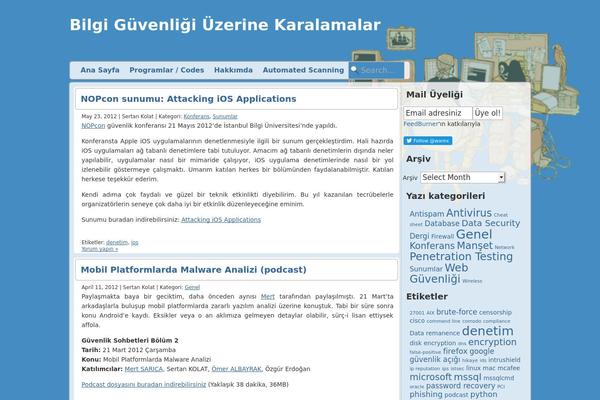Click the Yorum yapın comment link
The width and height of the screenshot is (600, 400).
pyautogui.click(x=99, y=249)
